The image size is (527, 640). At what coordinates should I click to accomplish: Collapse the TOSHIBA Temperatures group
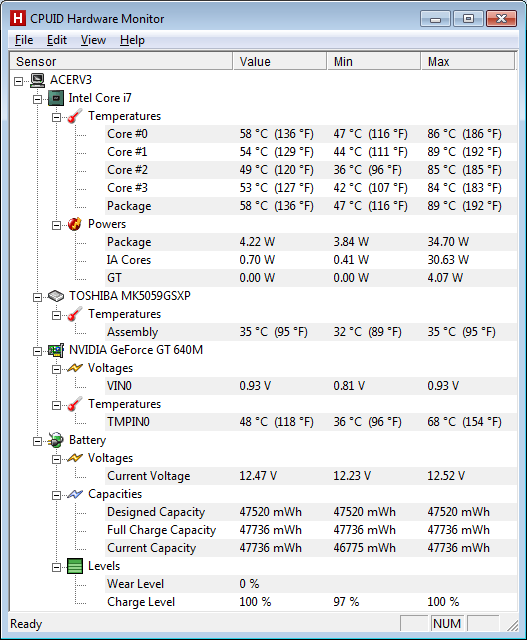pyautogui.click(x=56, y=316)
